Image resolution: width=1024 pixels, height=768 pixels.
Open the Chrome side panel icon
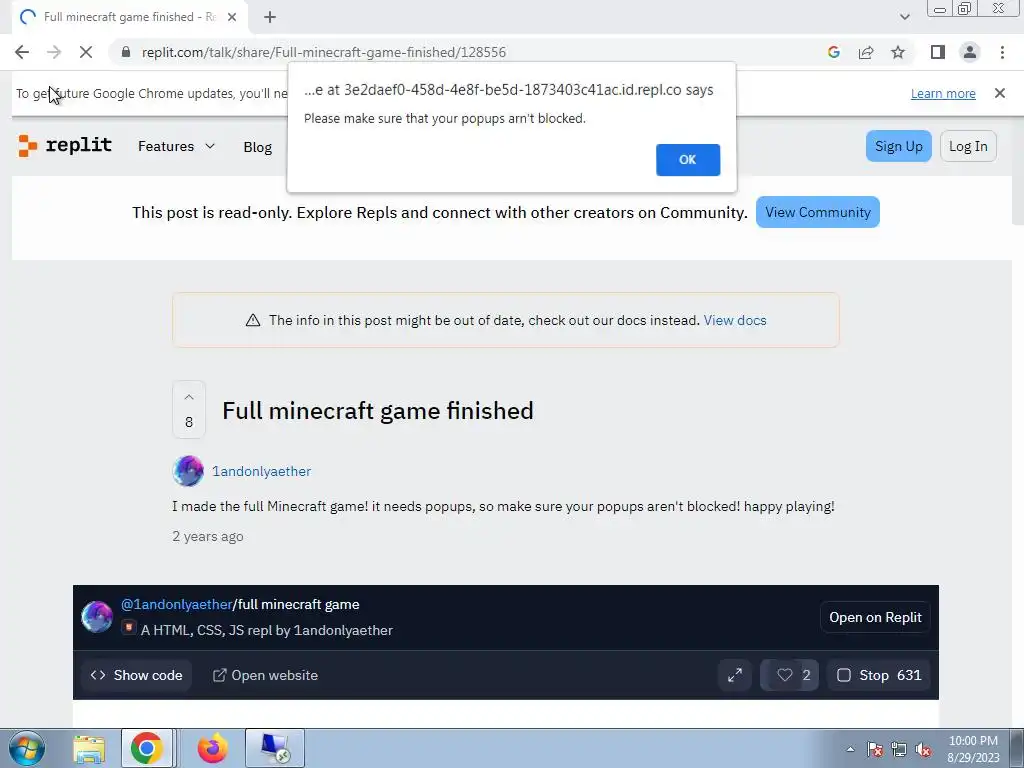[938, 52]
